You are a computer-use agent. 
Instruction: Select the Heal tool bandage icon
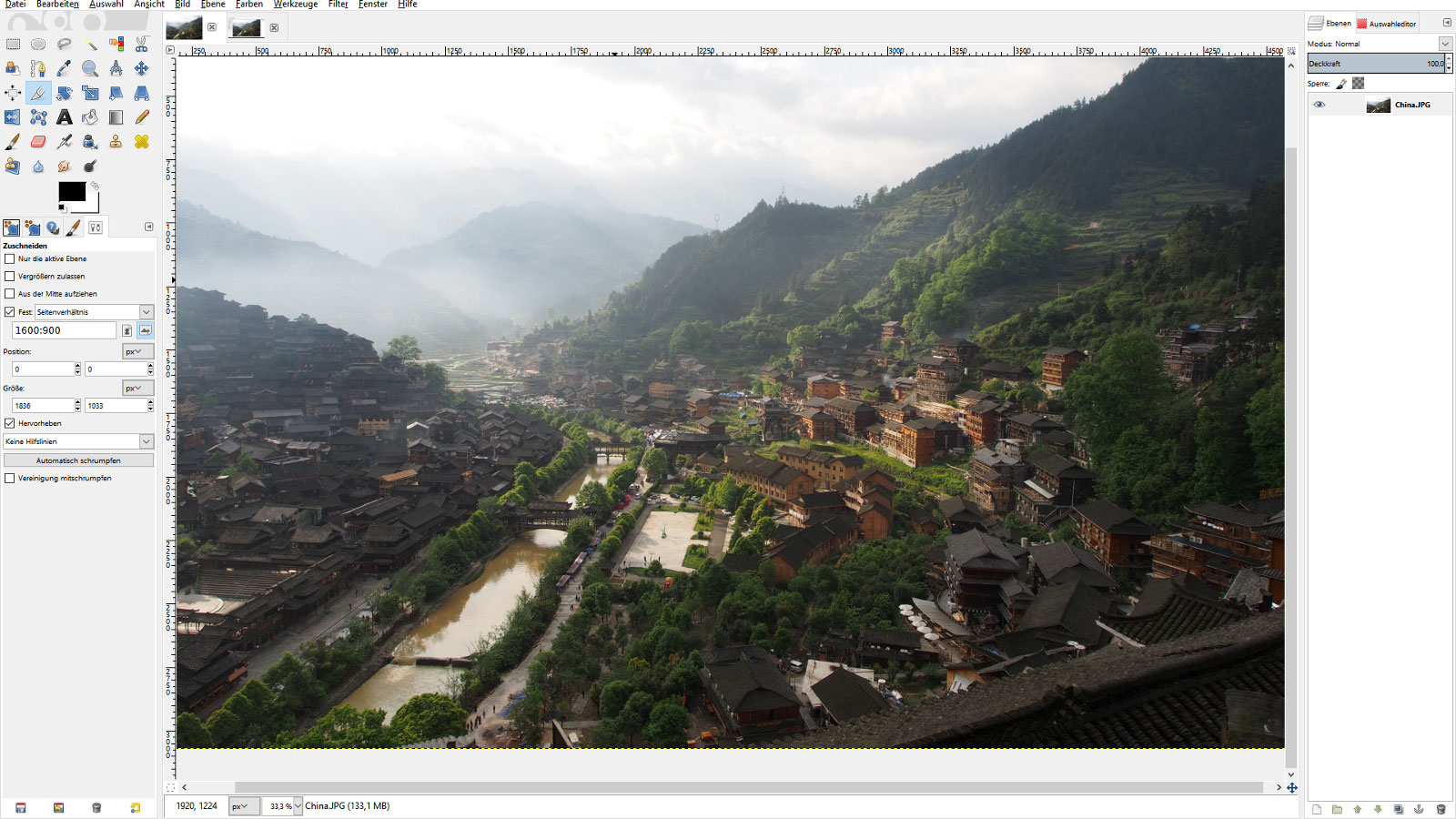click(x=142, y=142)
